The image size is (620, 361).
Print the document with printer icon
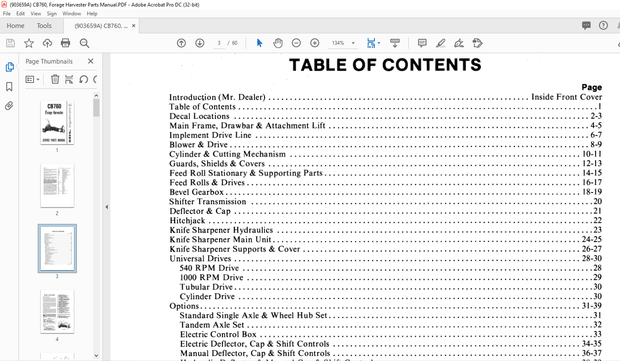pos(66,43)
